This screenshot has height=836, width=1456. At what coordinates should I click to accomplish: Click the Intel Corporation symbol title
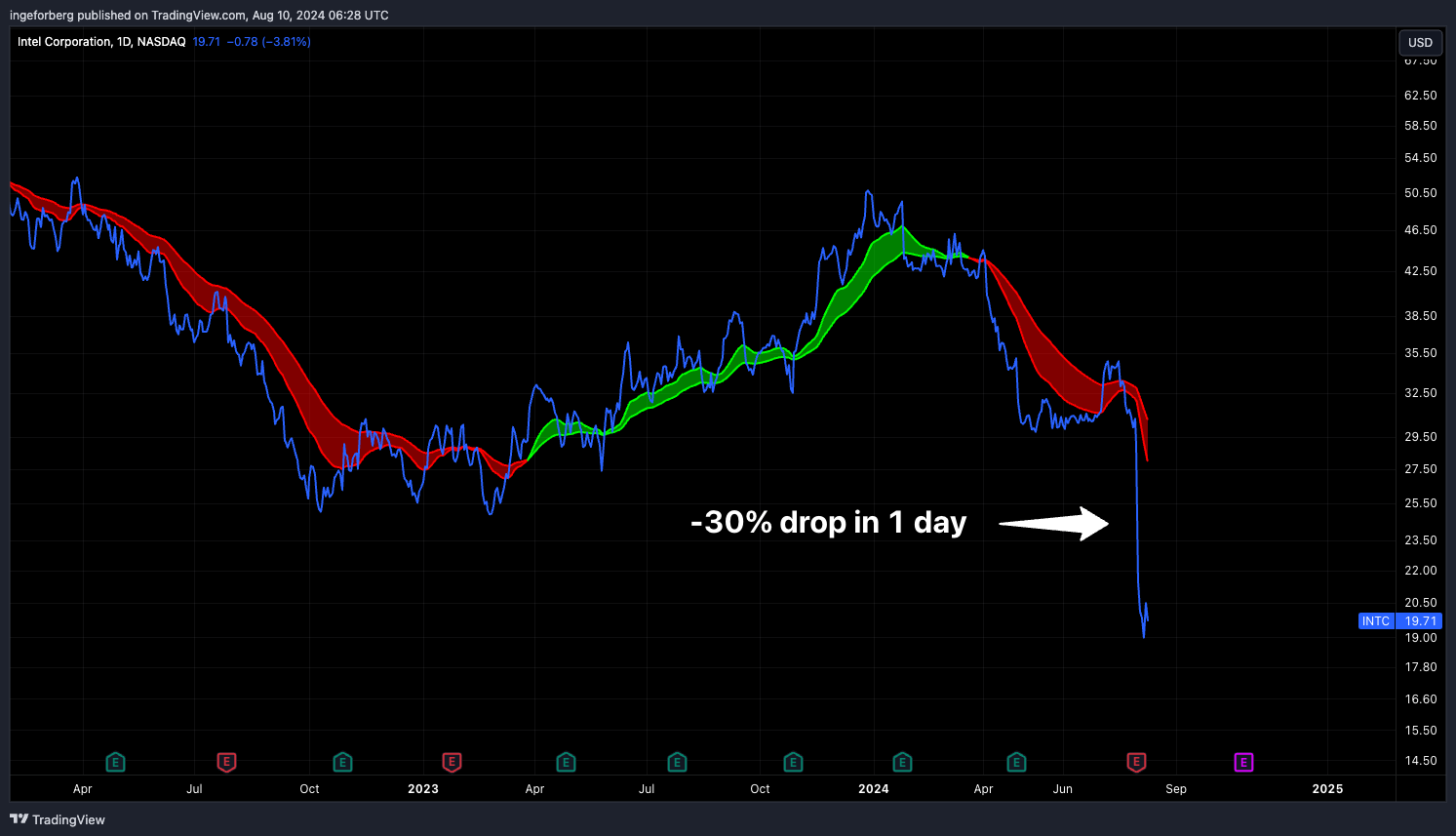(x=64, y=42)
